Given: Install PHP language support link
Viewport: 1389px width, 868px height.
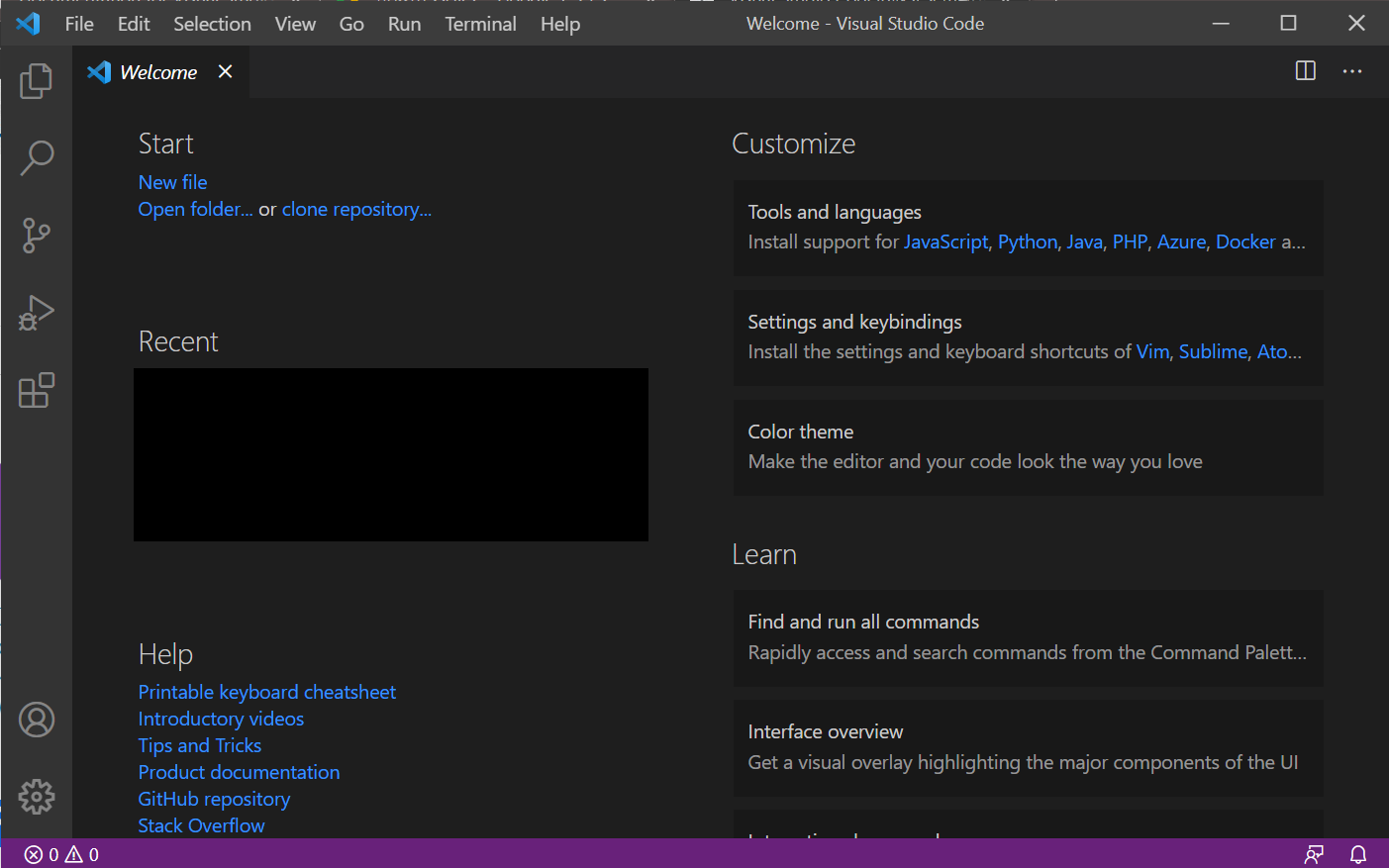Looking at the screenshot, I should click(x=1130, y=241).
